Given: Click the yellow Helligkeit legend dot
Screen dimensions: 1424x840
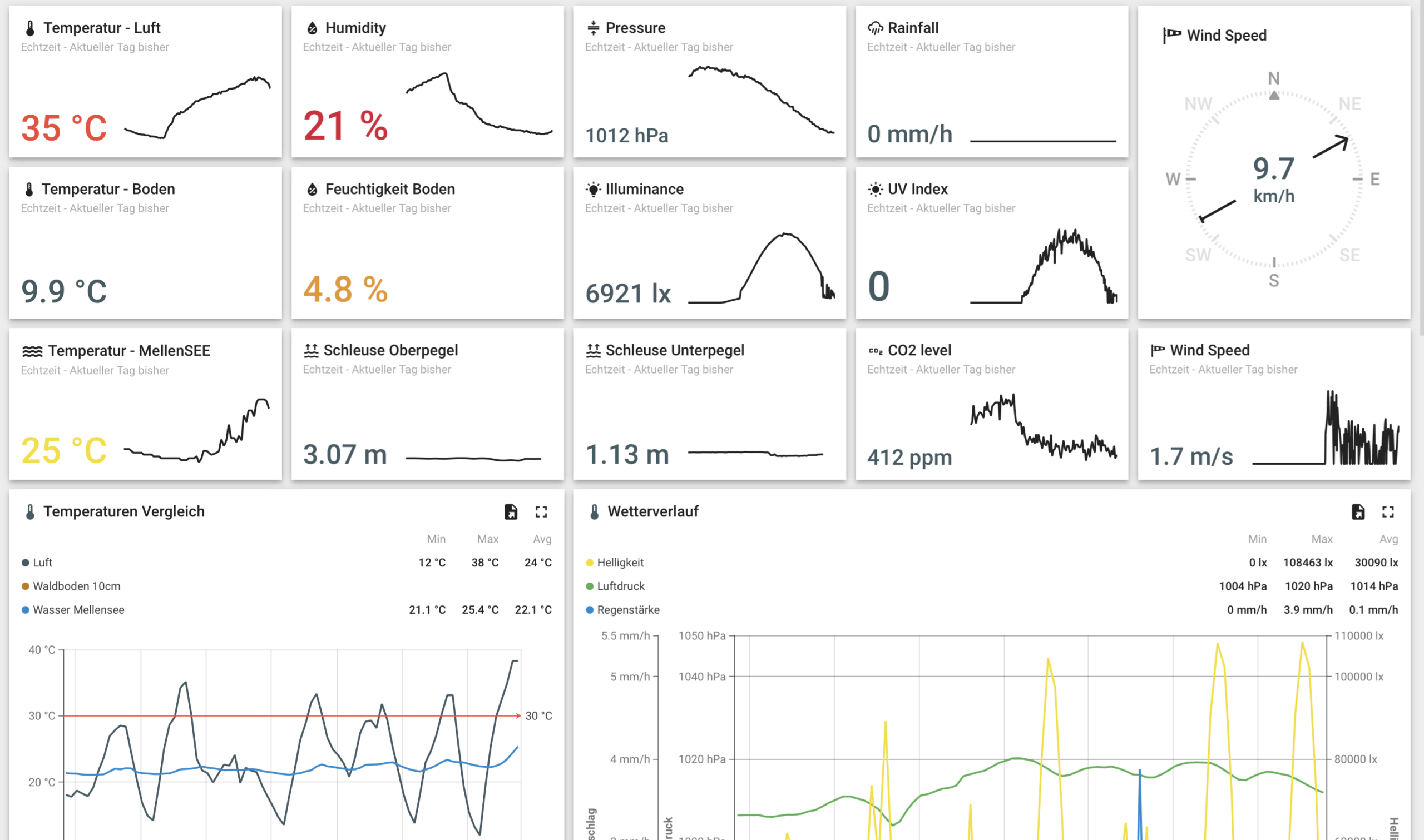Looking at the screenshot, I should click(590, 563).
